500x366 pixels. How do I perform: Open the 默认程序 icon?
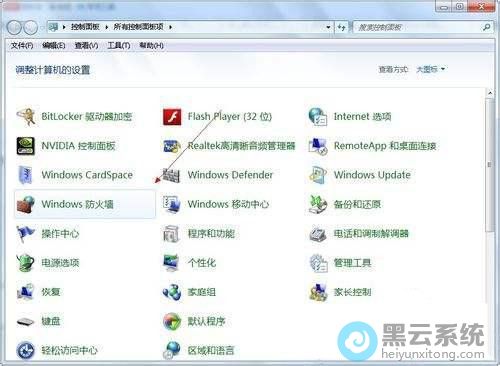click(x=172, y=321)
